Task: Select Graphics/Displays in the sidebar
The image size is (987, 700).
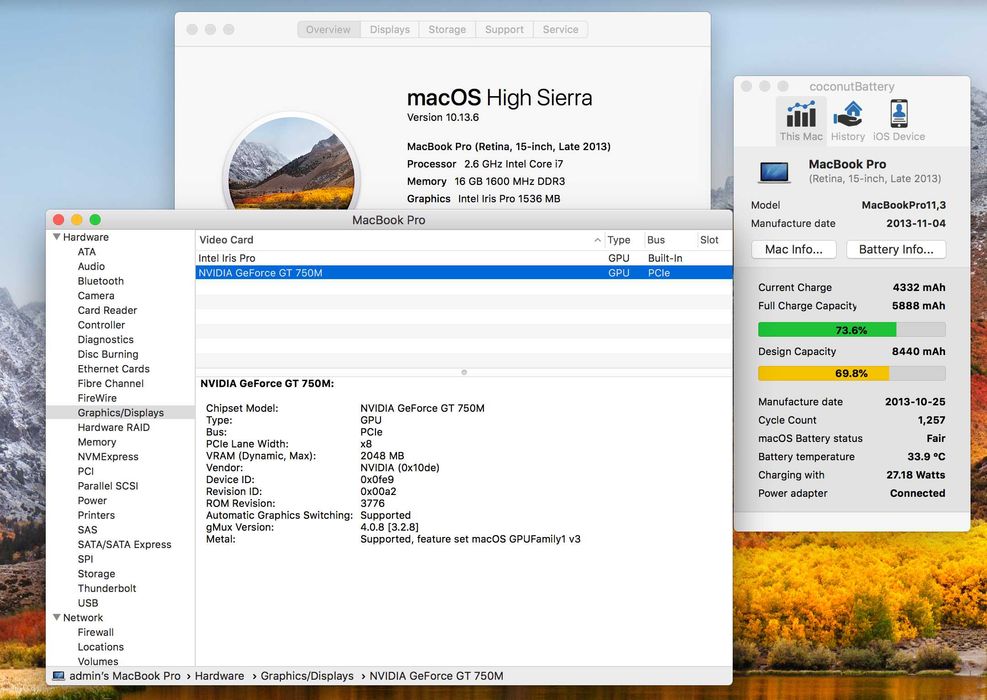Action: (120, 412)
